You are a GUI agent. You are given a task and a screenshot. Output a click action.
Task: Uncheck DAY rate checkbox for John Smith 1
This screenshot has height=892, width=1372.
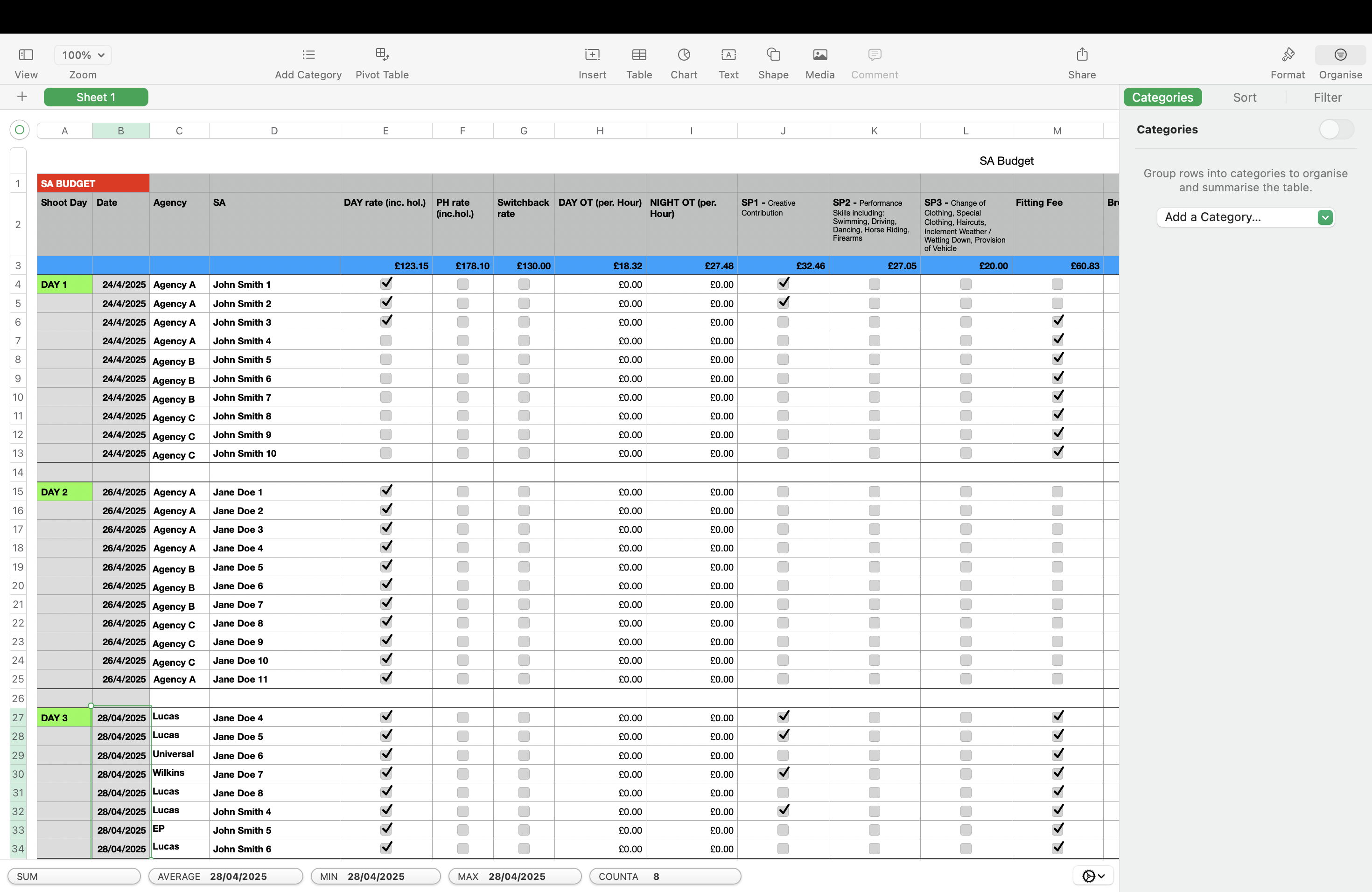point(385,284)
